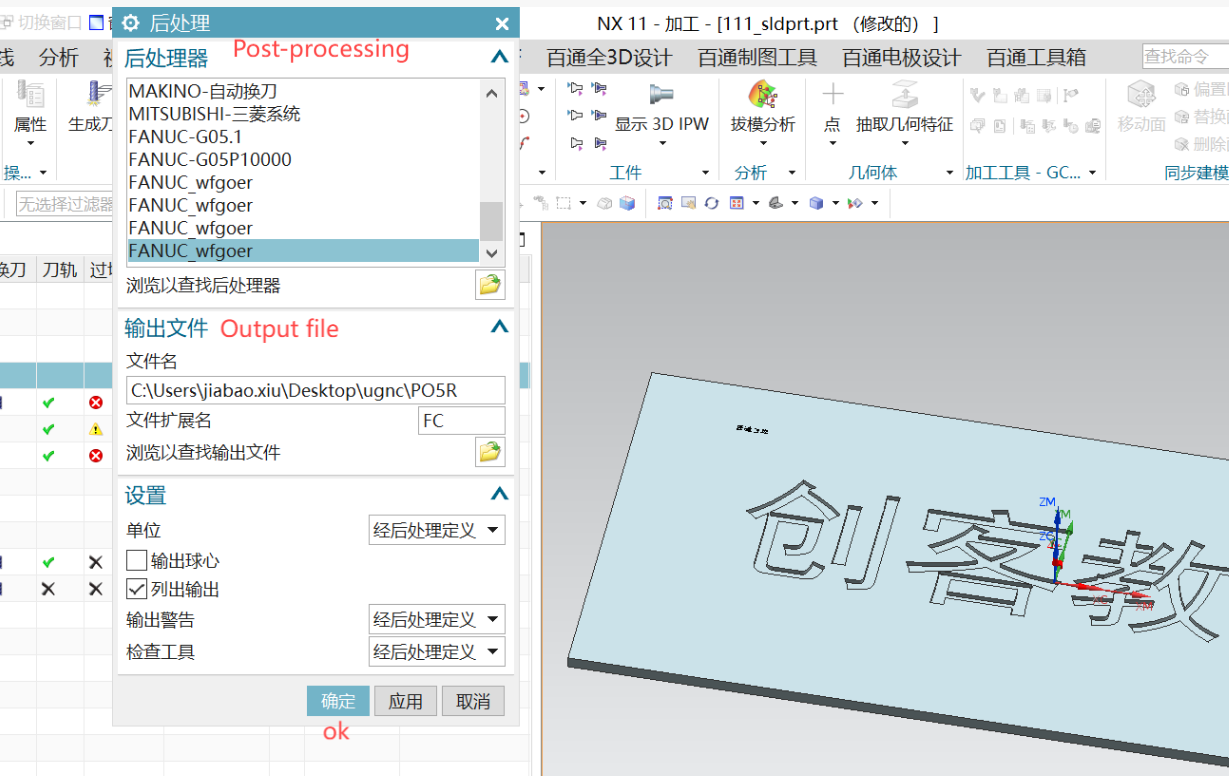Click the 显示 3D IPW icon

[661, 95]
